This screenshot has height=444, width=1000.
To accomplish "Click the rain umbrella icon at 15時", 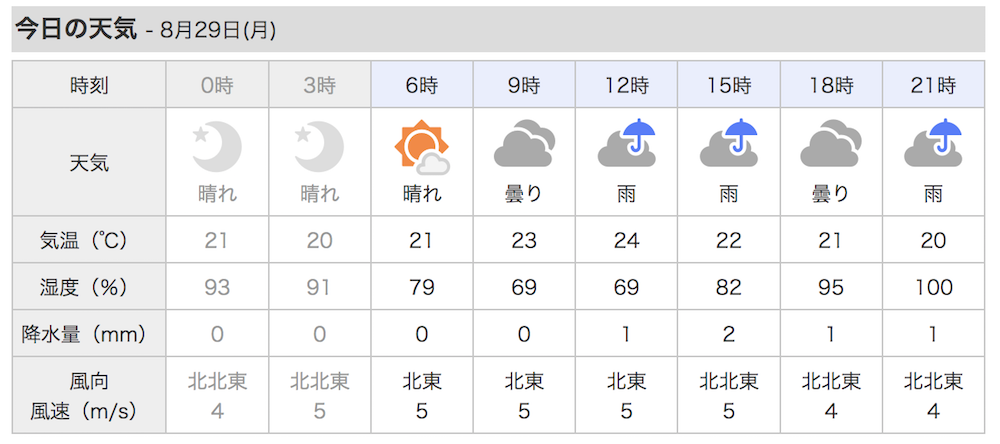I will coord(729,142).
